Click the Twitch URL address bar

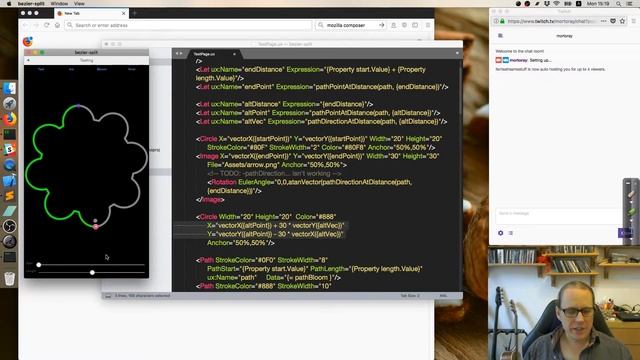pos(552,21)
